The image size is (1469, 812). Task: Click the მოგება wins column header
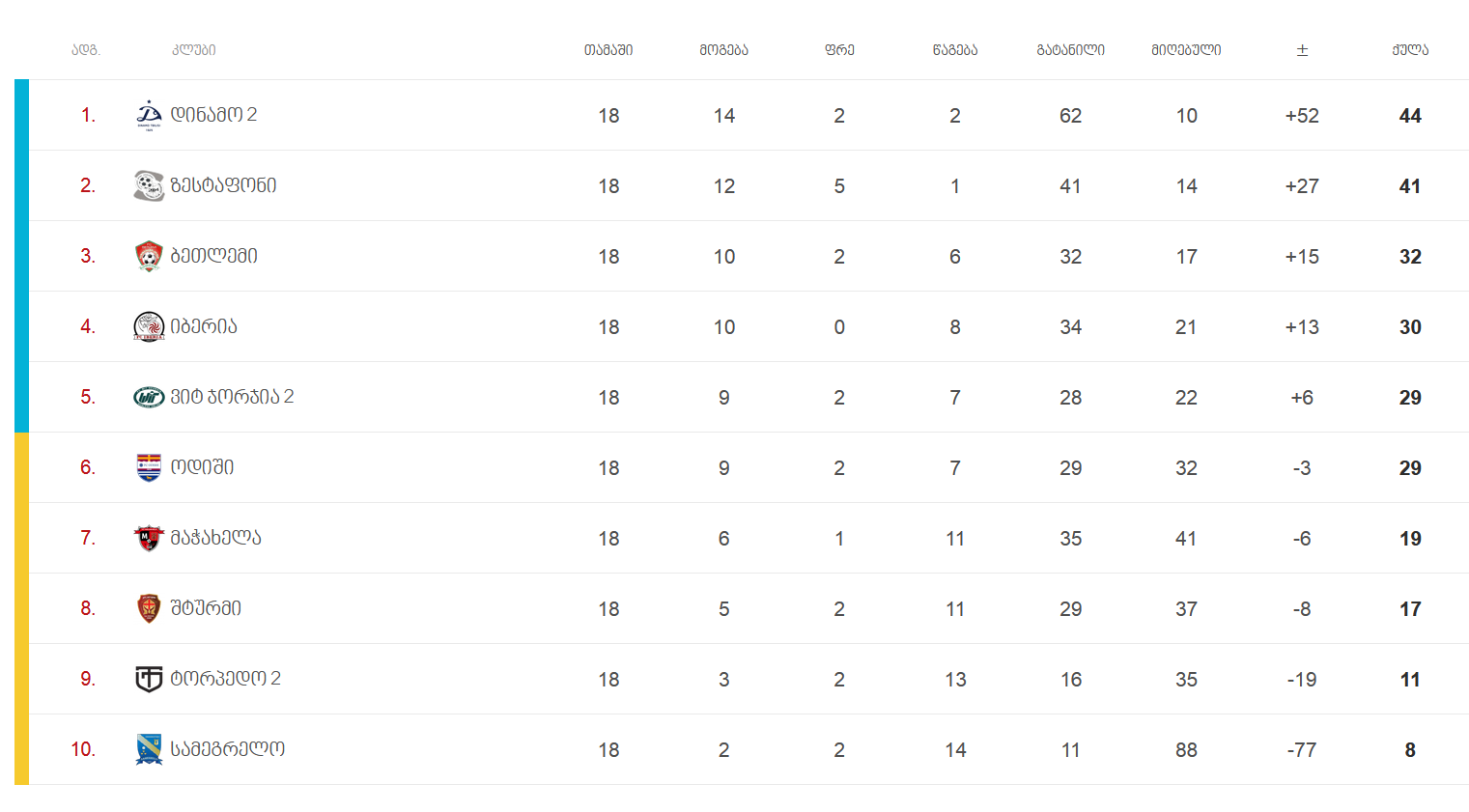pyautogui.click(x=723, y=50)
